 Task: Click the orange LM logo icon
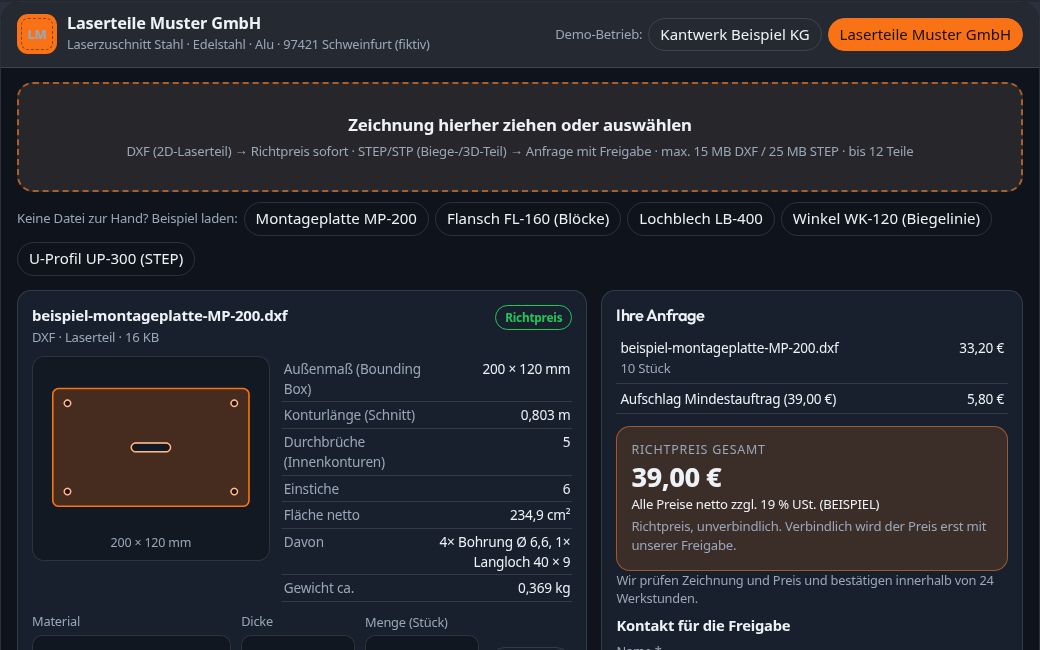point(36,34)
